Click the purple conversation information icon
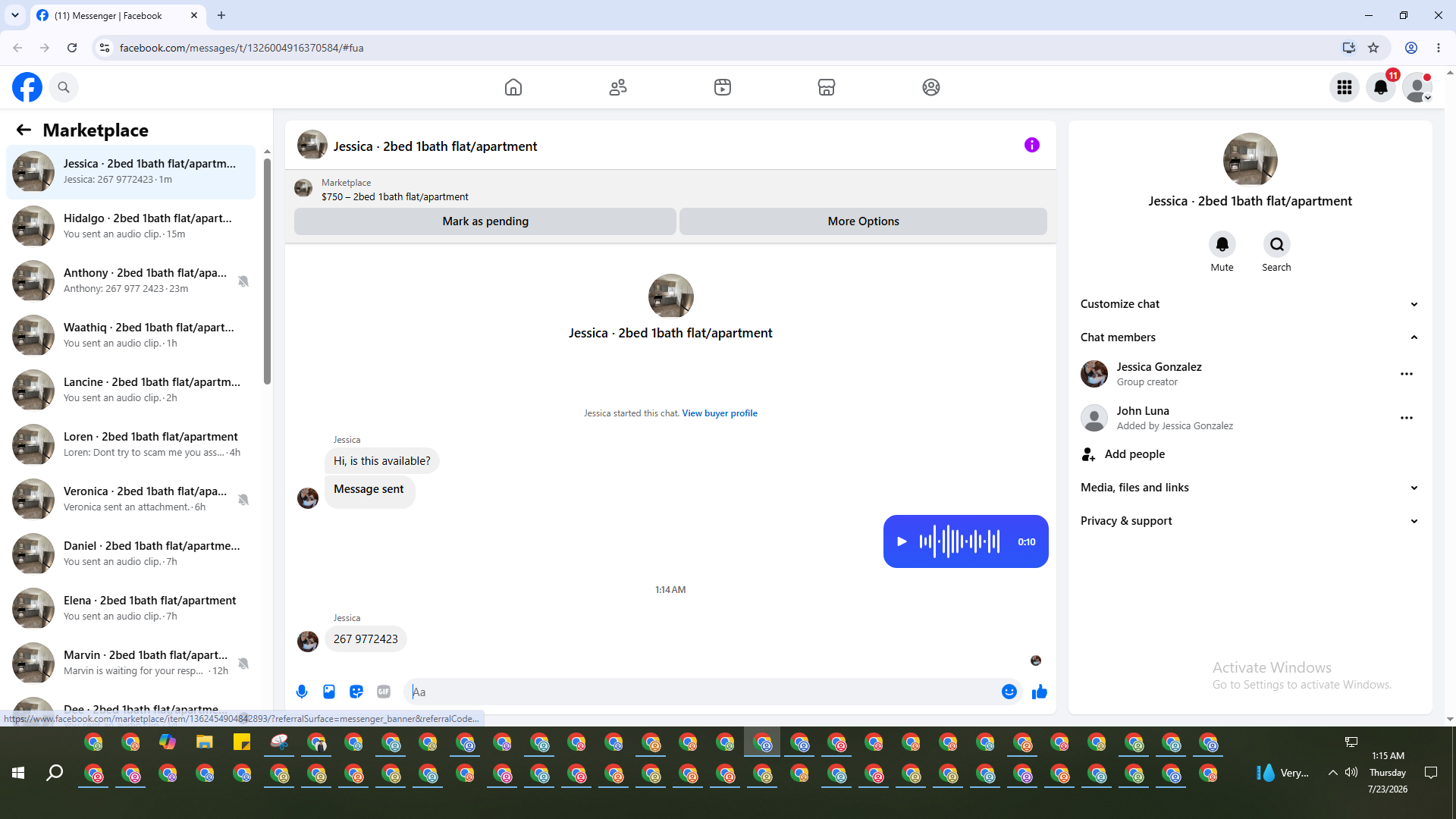 point(1032,145)
